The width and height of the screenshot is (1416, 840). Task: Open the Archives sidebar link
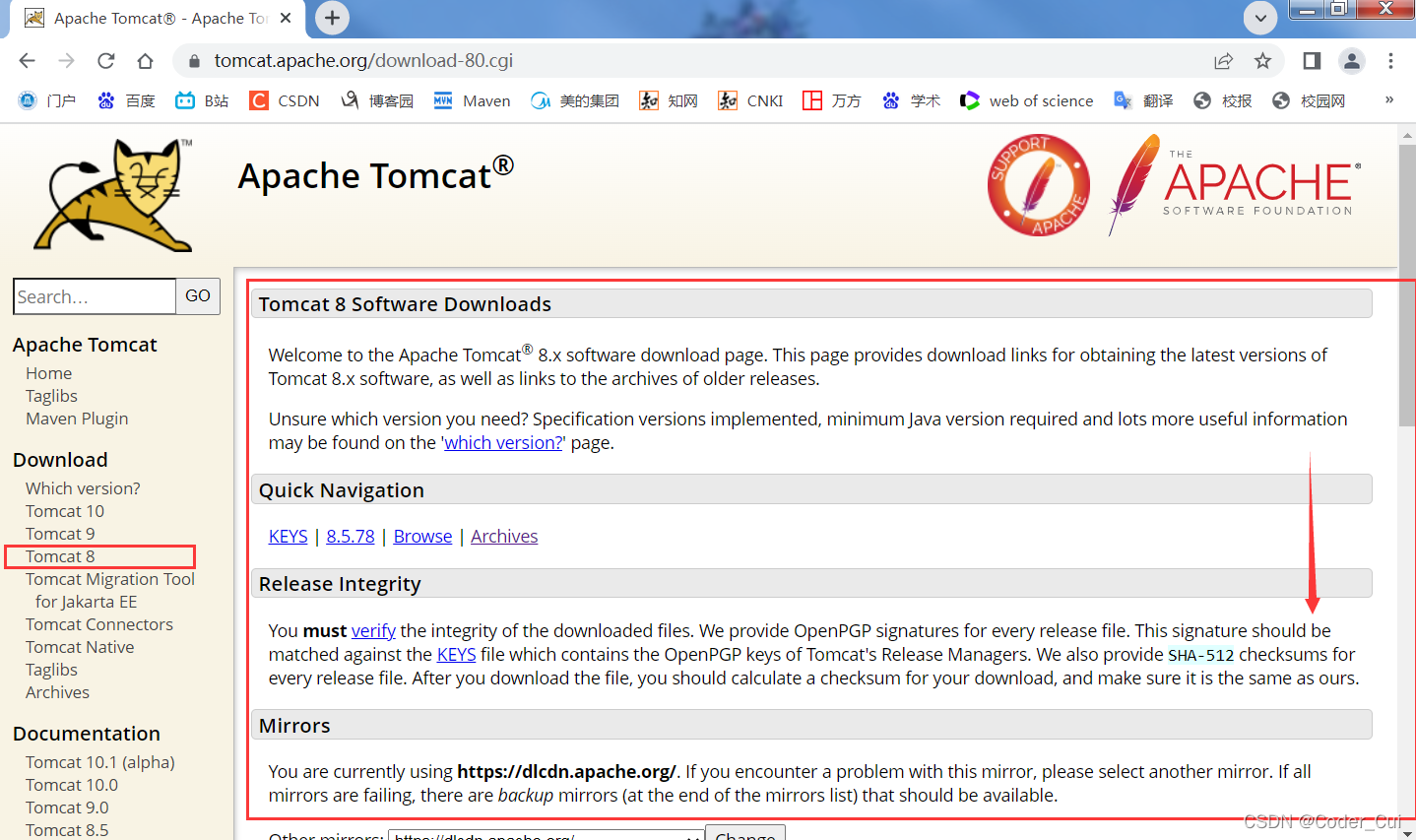(x=57, y=692)
